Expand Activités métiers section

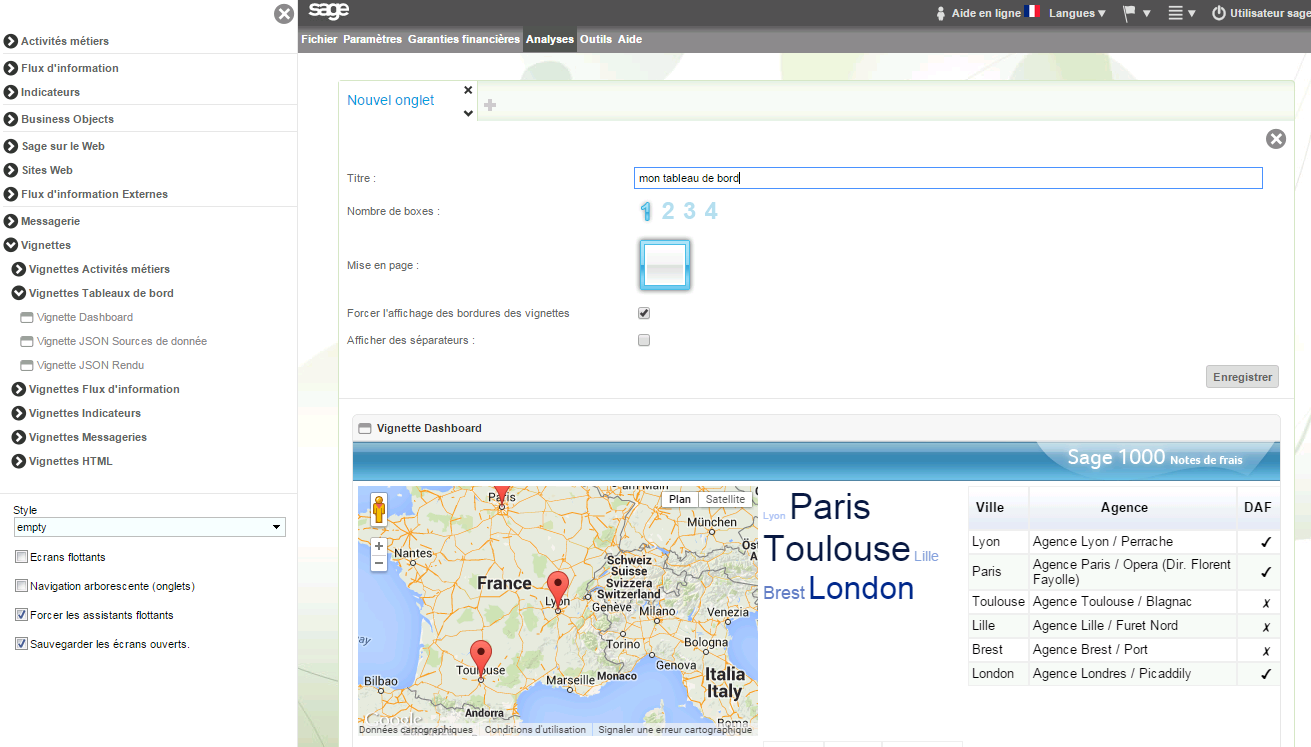(x=11, y=41)
